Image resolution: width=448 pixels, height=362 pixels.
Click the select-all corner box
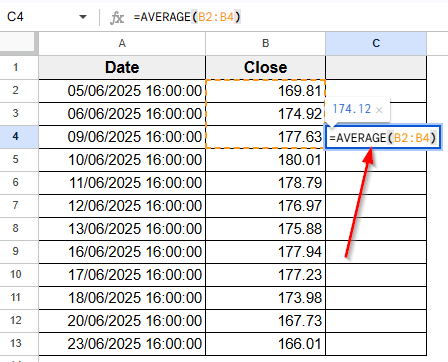click(17, 42)
